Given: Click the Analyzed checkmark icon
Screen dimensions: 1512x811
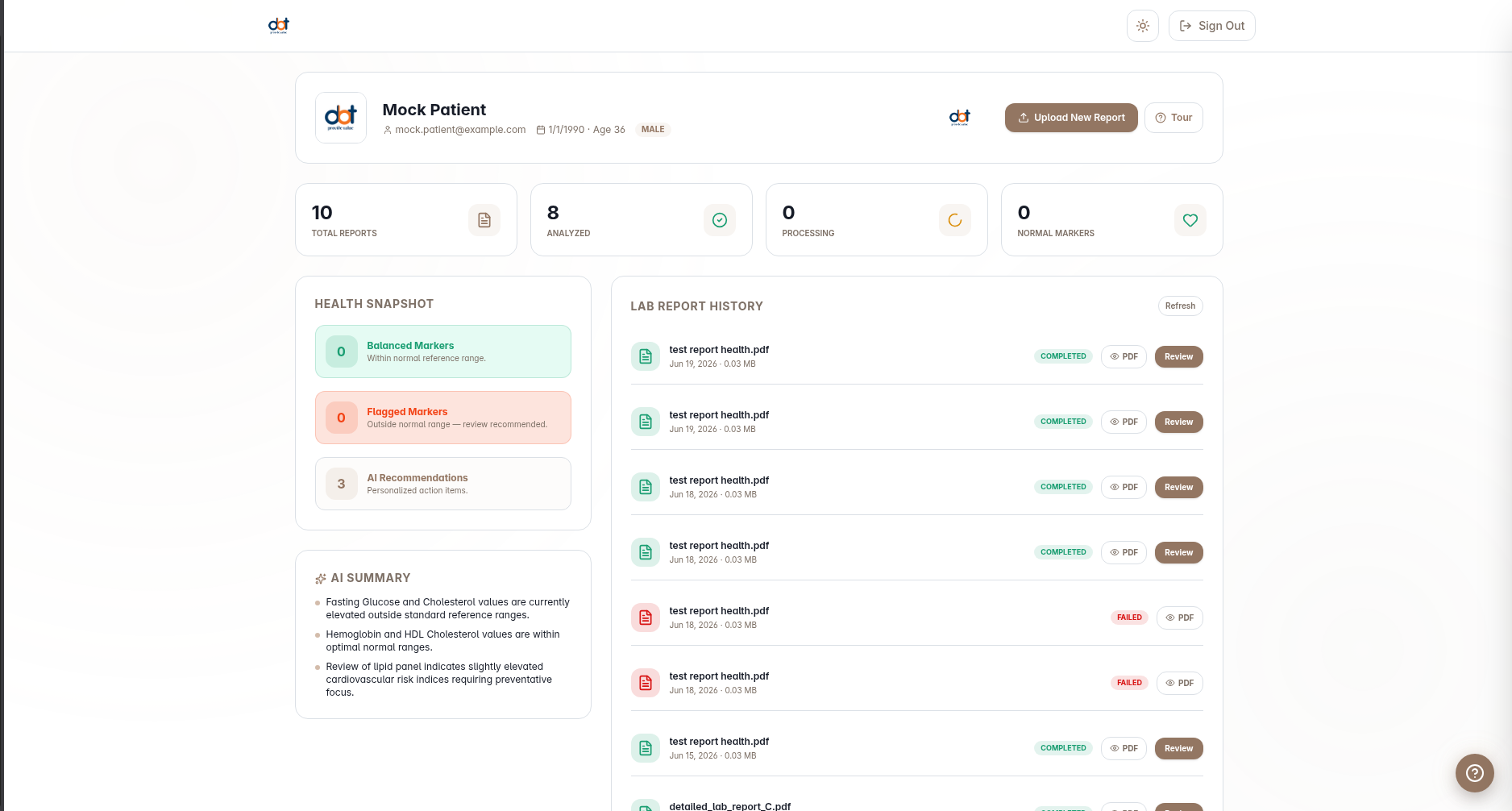Looking at the screenshot, I should pyautogui.click(x=720, y=220).
